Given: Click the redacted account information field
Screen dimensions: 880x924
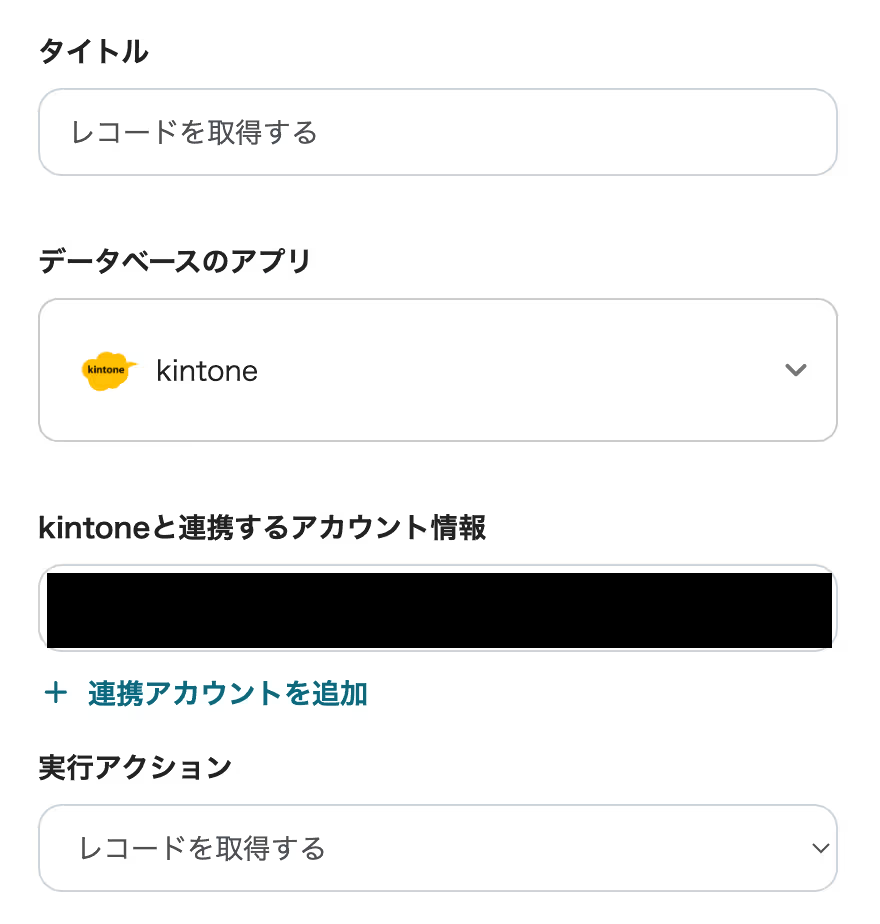Looking at the screenshot, I should click(x=438, y=608).
